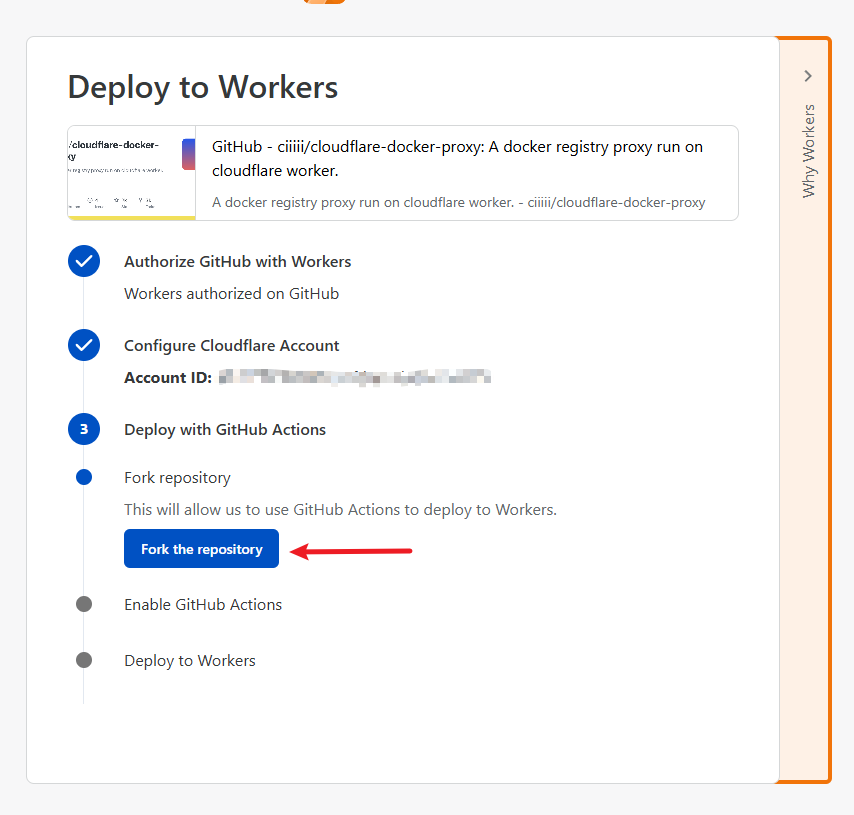This screenshot has width=854, height=815.
Task: Click the blurred Account ID value
Action: coord(354,377)
